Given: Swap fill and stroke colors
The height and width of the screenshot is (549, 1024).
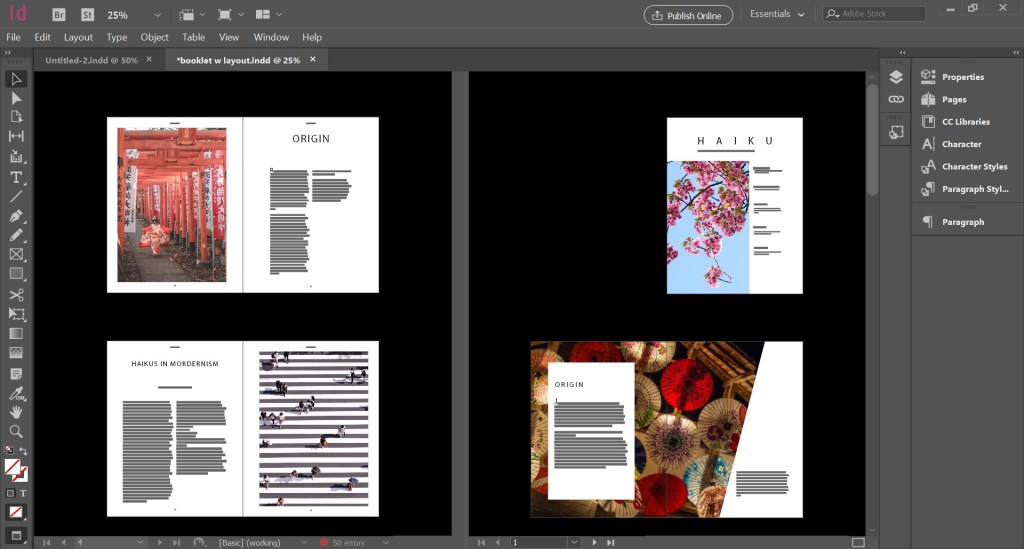Looking at the screenshot, I should pos(23,452).
